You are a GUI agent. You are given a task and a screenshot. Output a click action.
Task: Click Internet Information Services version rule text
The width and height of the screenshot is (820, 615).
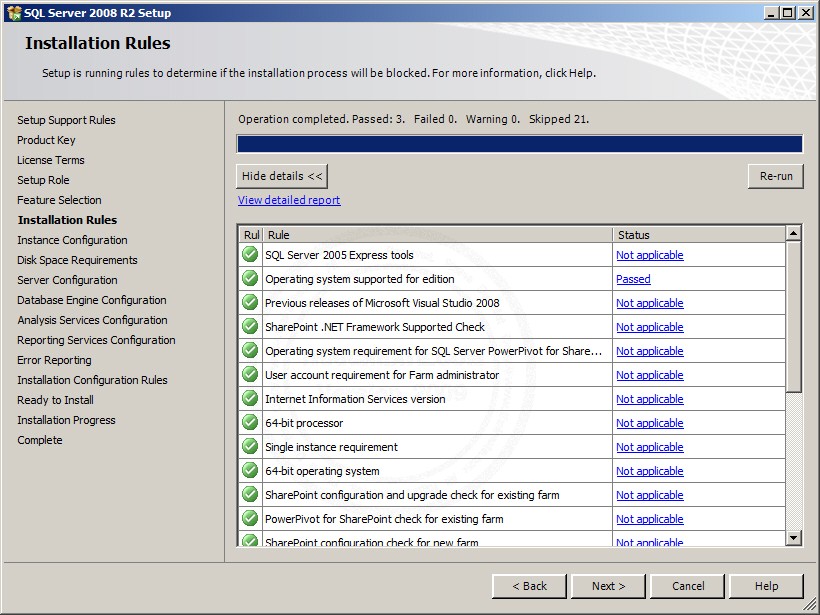(355, 399)
